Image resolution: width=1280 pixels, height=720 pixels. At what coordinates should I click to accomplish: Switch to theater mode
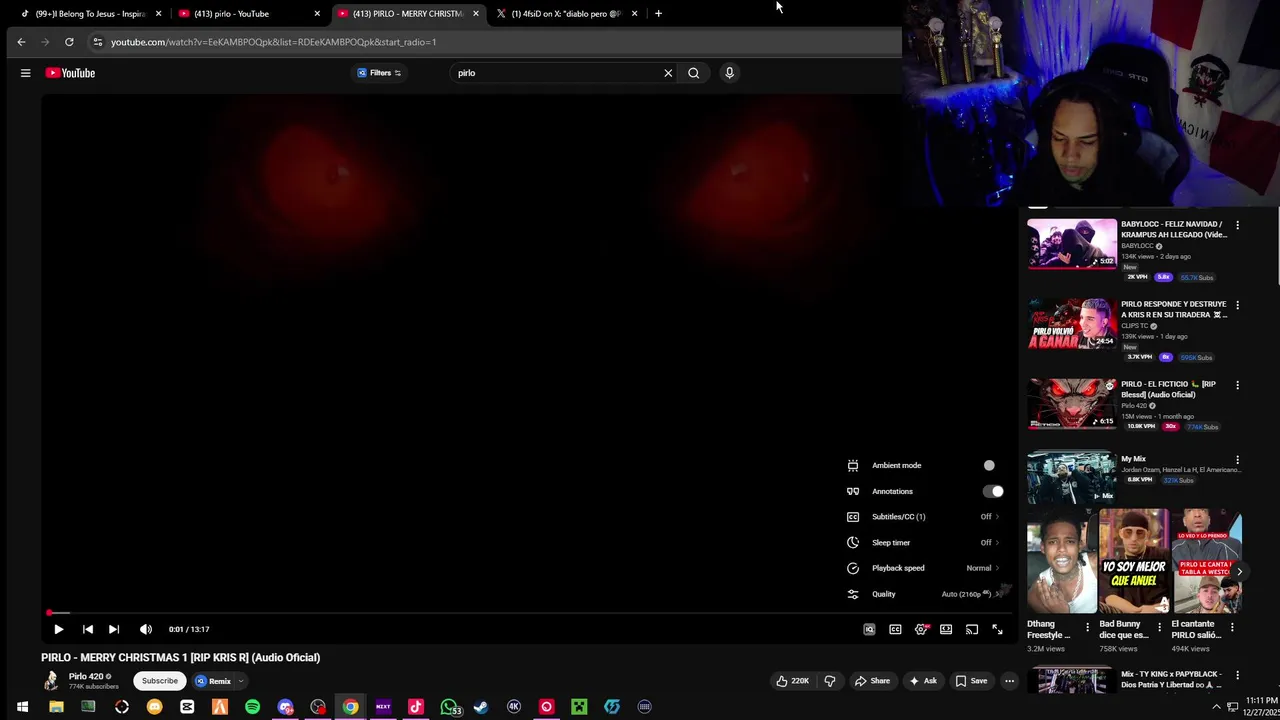[x=946, y=629]
